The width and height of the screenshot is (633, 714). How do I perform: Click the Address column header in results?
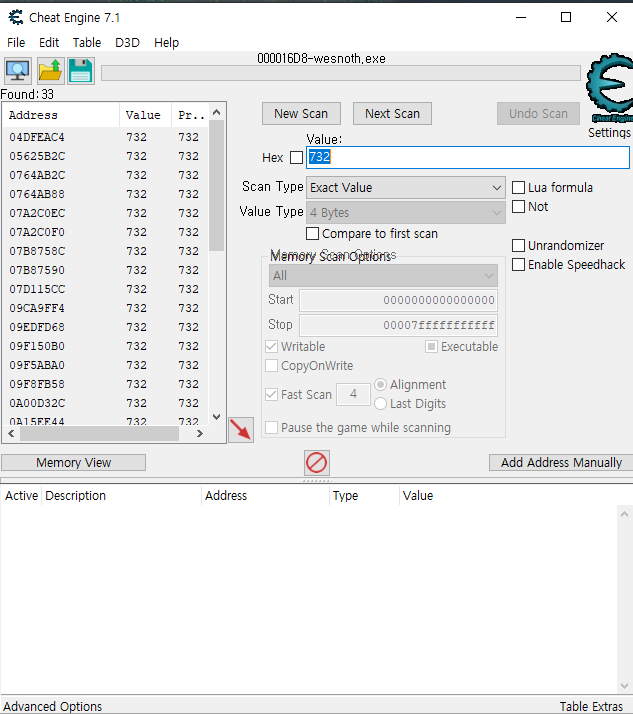click(x=61, y=115)
